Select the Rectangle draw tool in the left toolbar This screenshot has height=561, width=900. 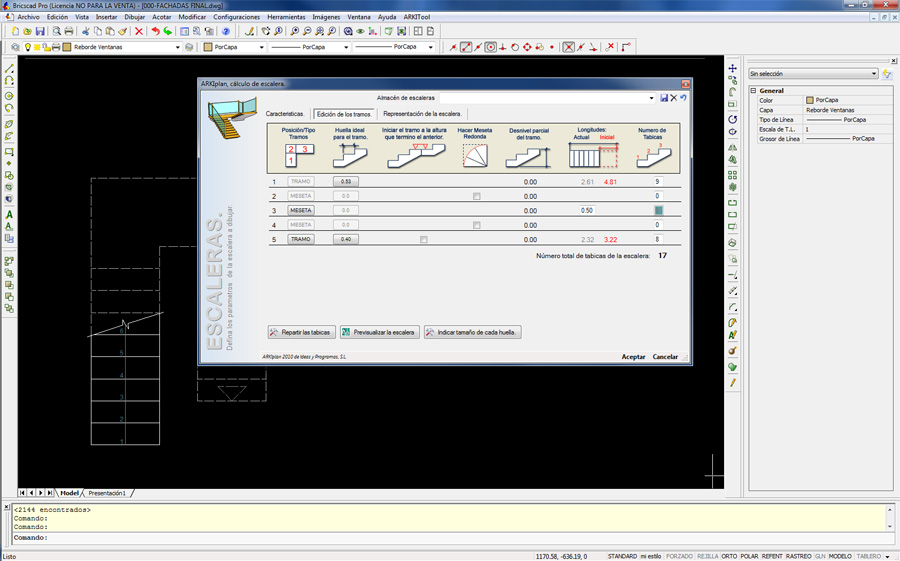click(9, 152)
